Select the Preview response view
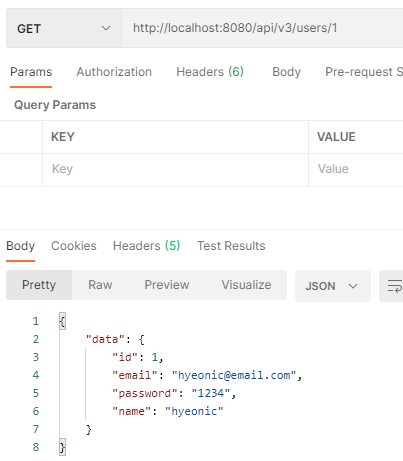This screenshot has height=461, width=403. click(x=167, y=285)
